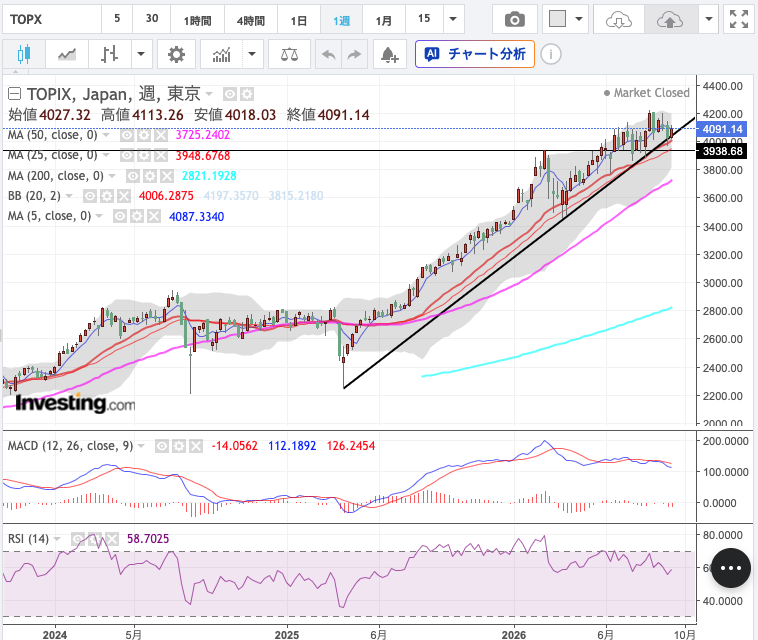
Task: Open settings for MA (25, close, 0)
Action: (144, 156)
